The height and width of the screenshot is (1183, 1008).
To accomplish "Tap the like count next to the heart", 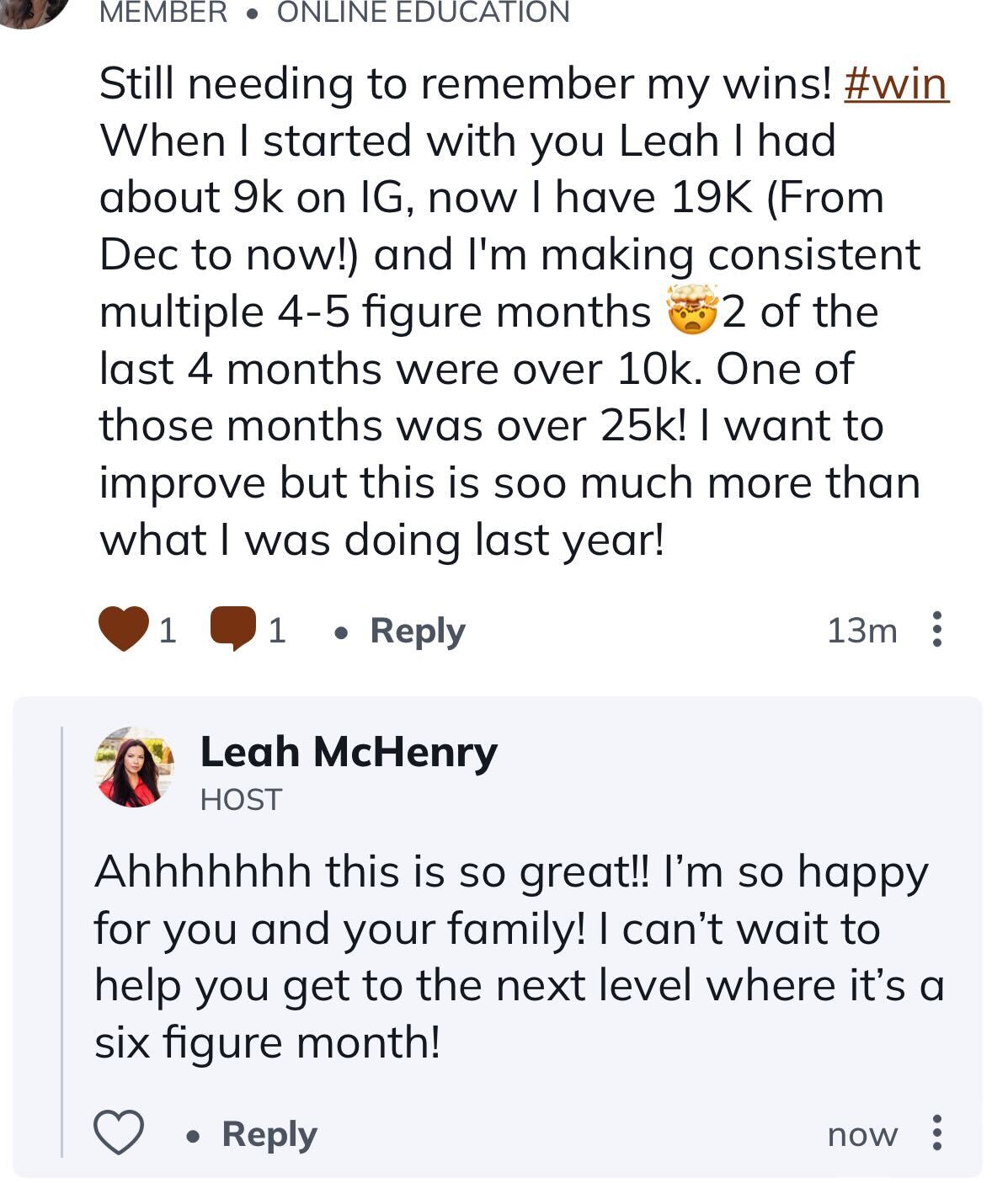I will point(168,631).
